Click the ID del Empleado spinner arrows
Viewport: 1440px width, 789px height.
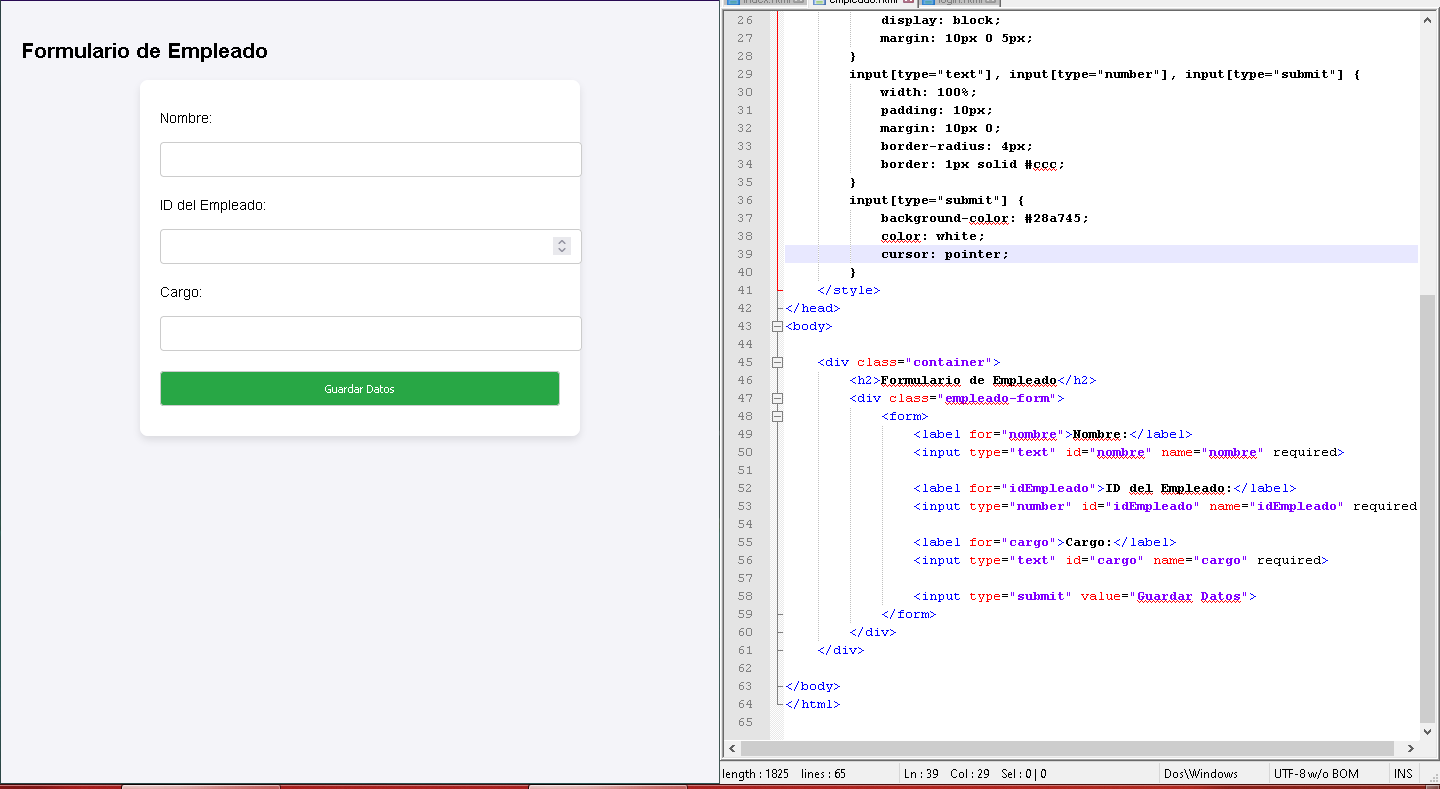pyautogui.click(x=562, y=246)
